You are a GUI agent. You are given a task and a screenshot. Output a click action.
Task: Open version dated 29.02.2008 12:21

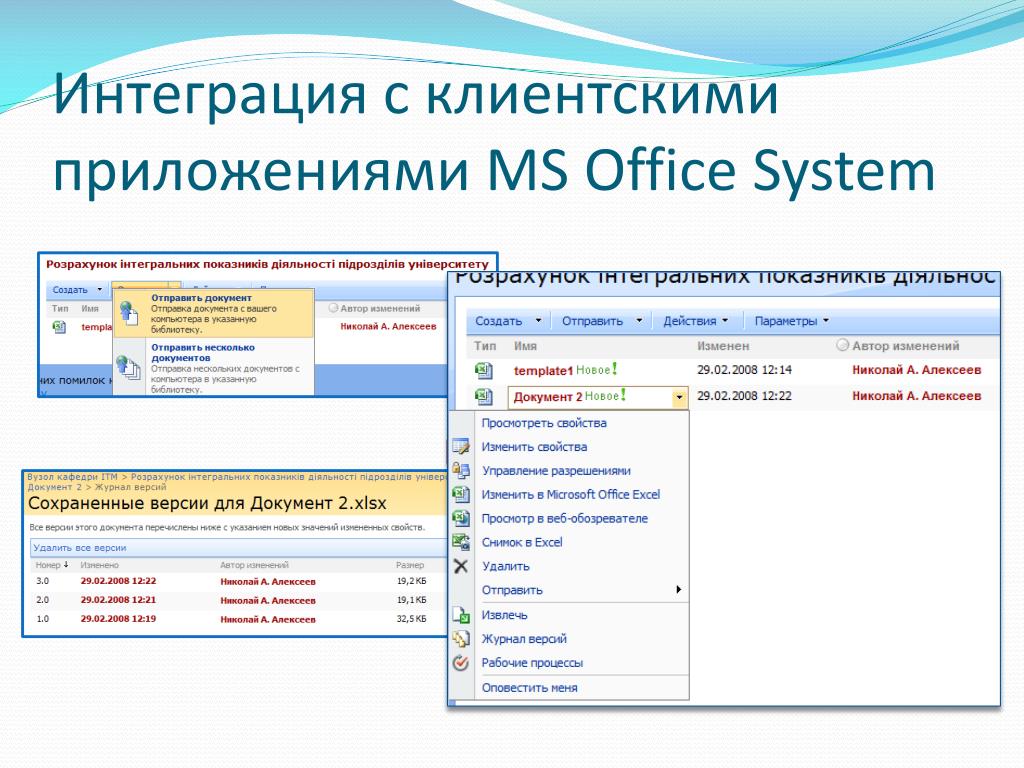point(118,600)
